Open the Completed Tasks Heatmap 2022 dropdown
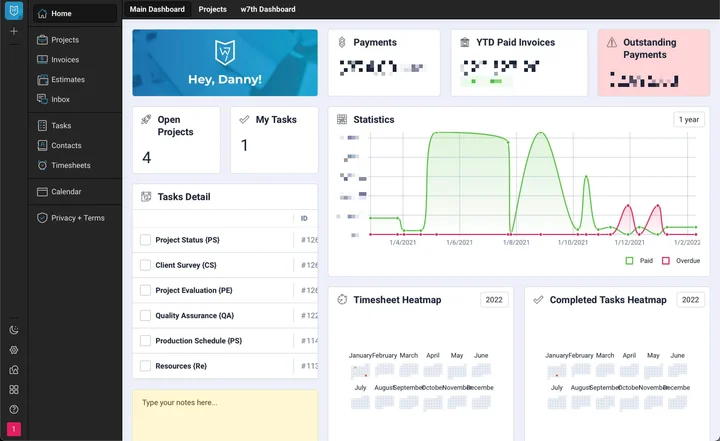The width and height of the screenshot is (720, 441). [x=691, y=300]
